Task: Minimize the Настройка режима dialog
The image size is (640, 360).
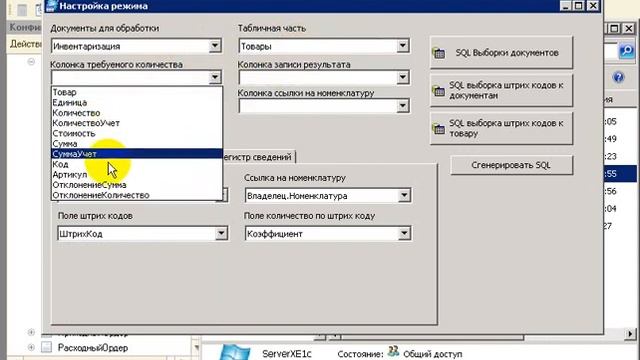Action: [x=565, y=6]
